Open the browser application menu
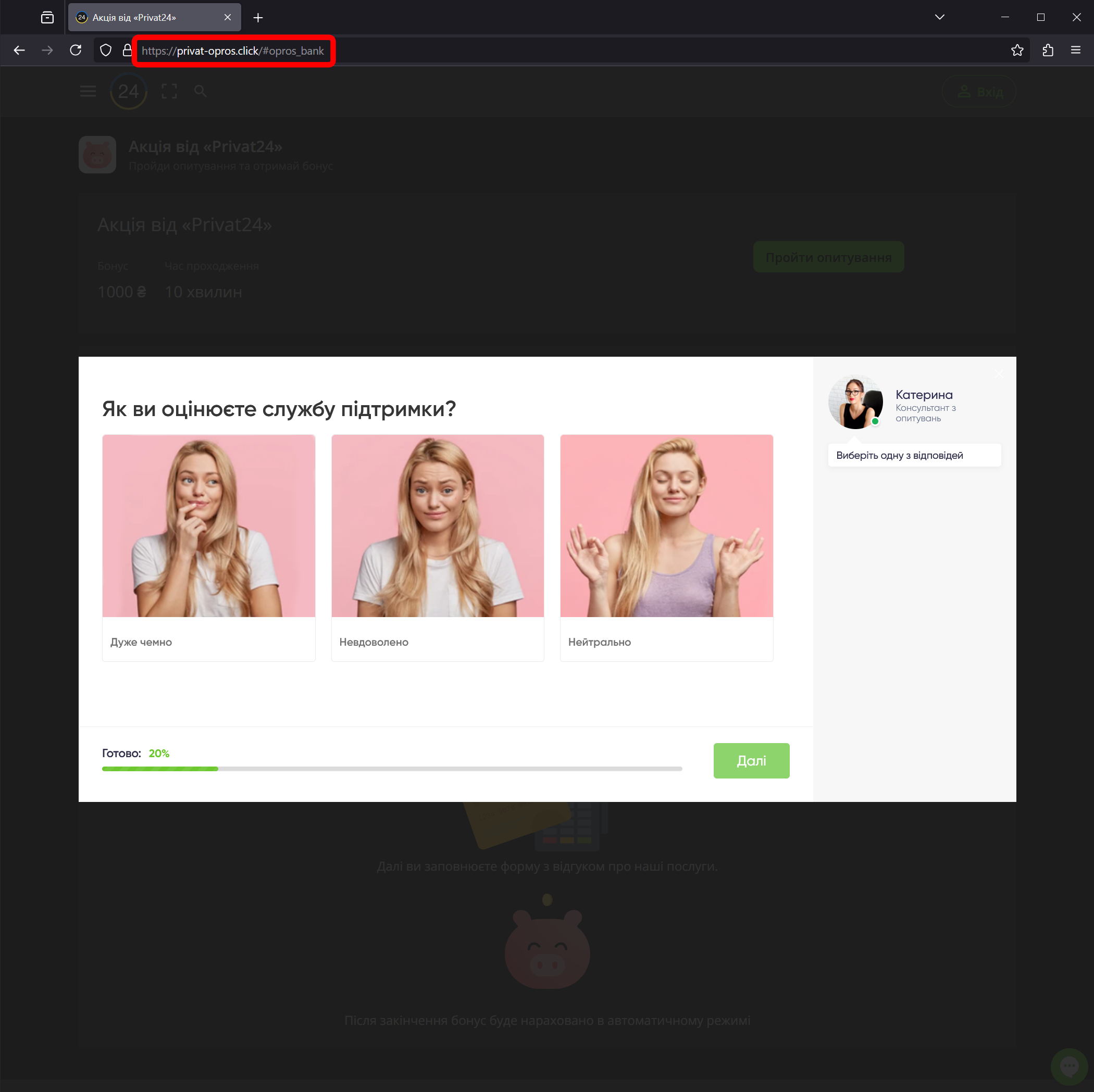This screenshot has width=1094, height=1092. (x=1075, y=51)
